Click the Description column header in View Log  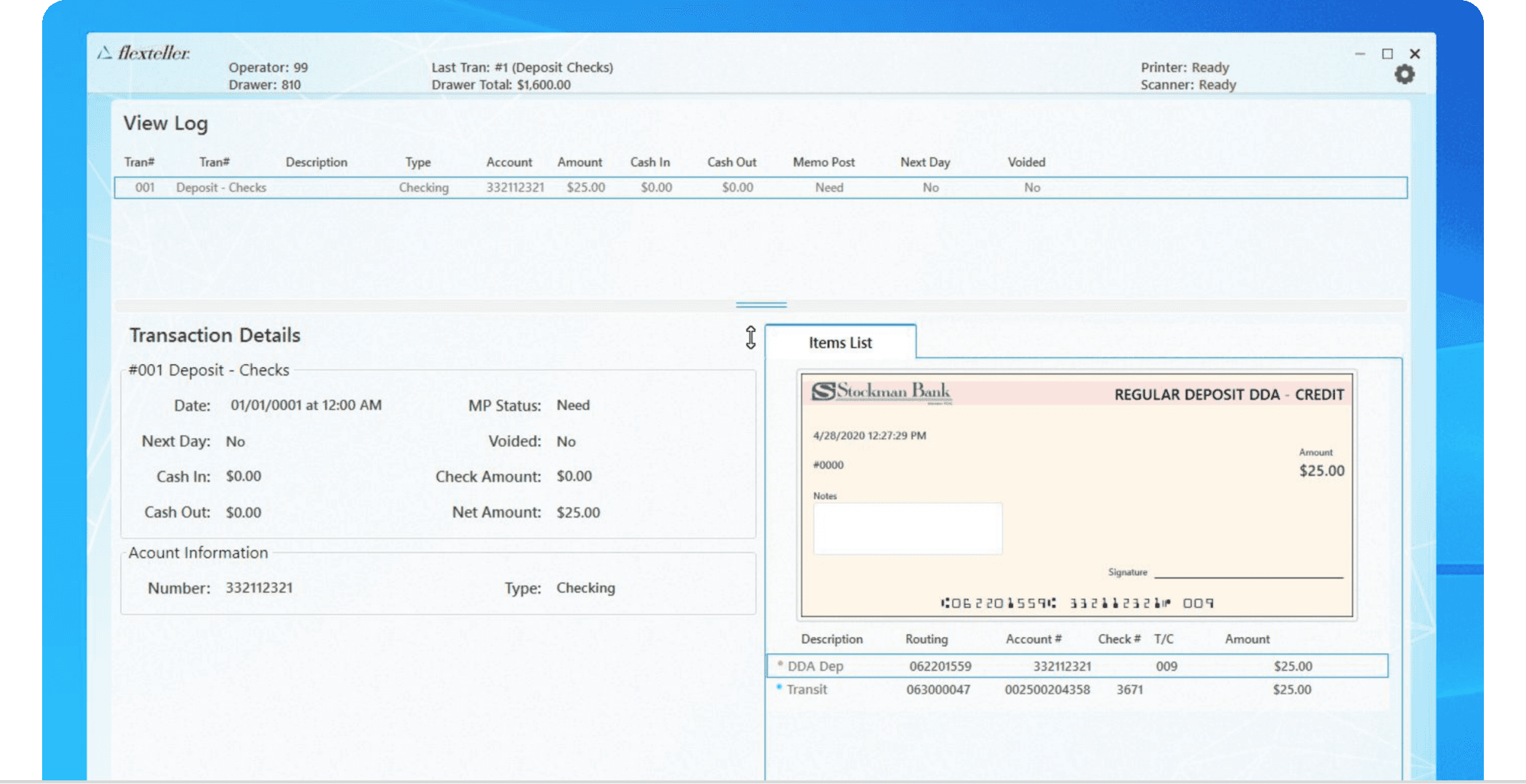click(x=316, y=162)
